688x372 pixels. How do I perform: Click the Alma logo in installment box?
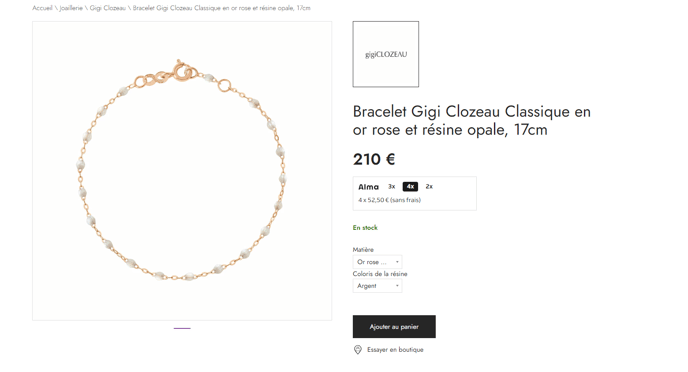(x=368, y=187)
